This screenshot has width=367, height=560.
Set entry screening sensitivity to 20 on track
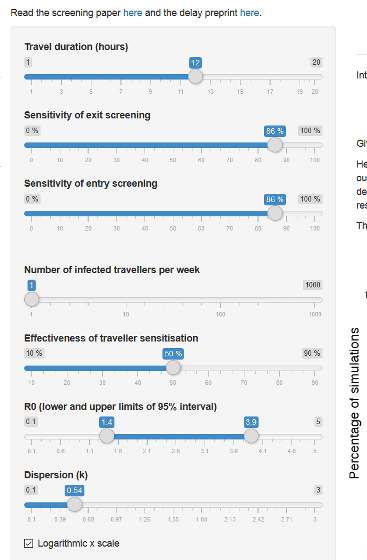[88, 214]
